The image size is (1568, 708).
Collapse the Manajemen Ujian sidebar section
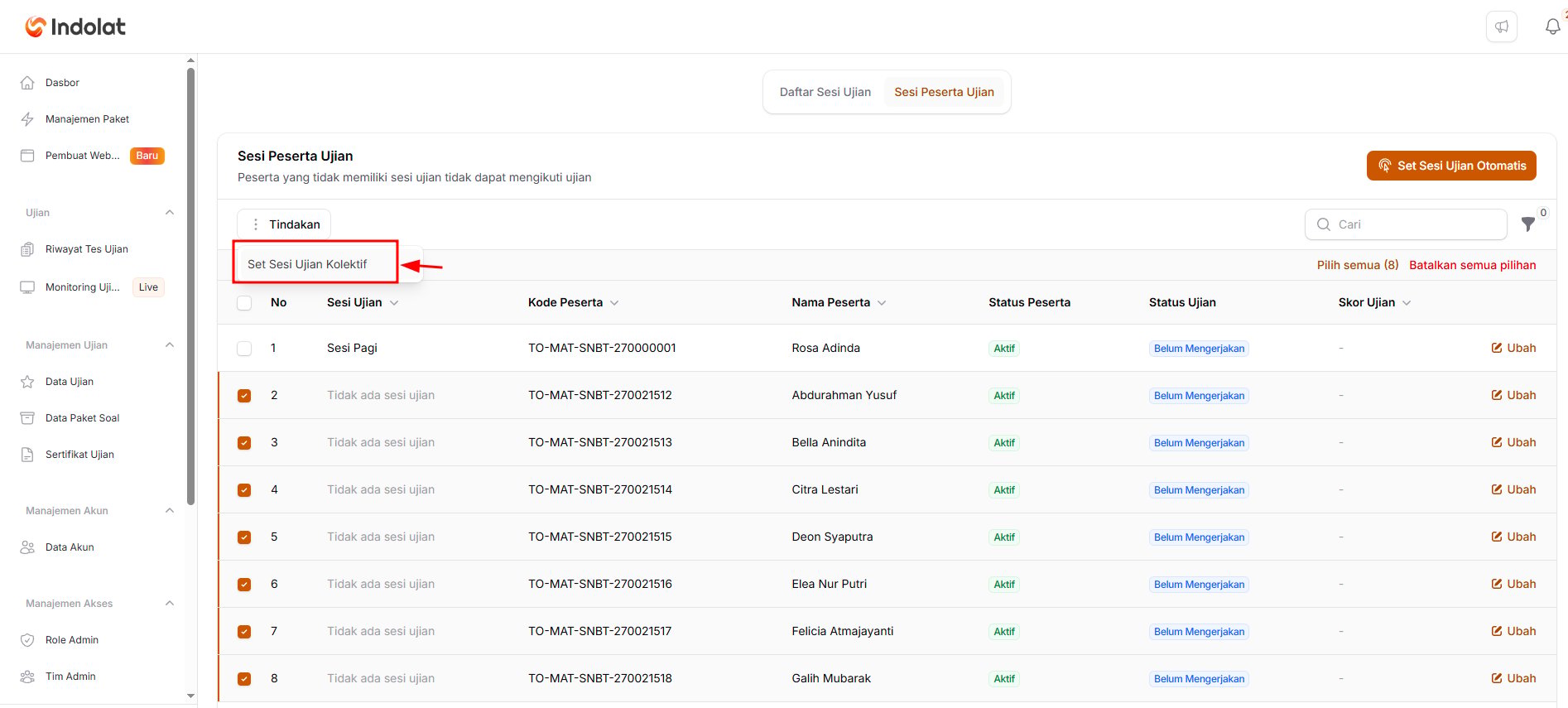point(170,345)
